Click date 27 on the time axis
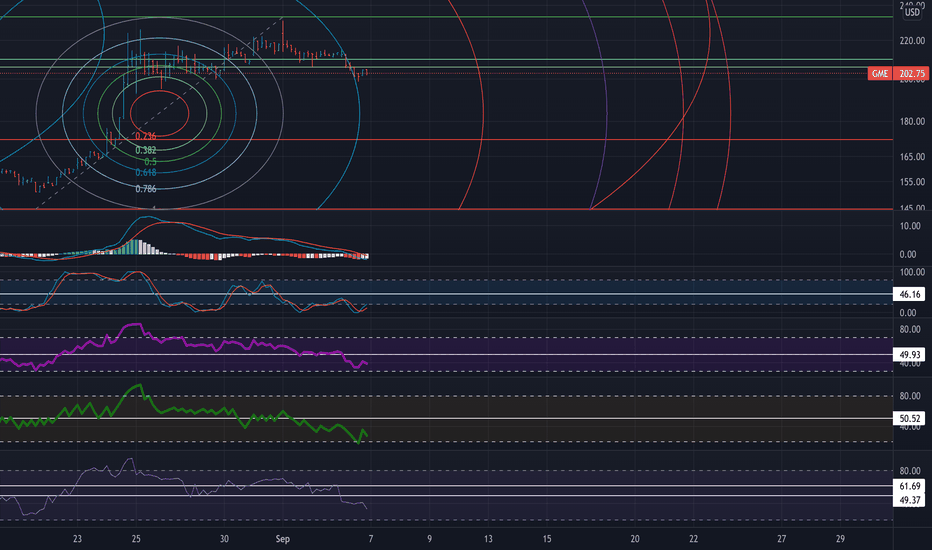This screenshot has height=550, width=932. (782, 539)
